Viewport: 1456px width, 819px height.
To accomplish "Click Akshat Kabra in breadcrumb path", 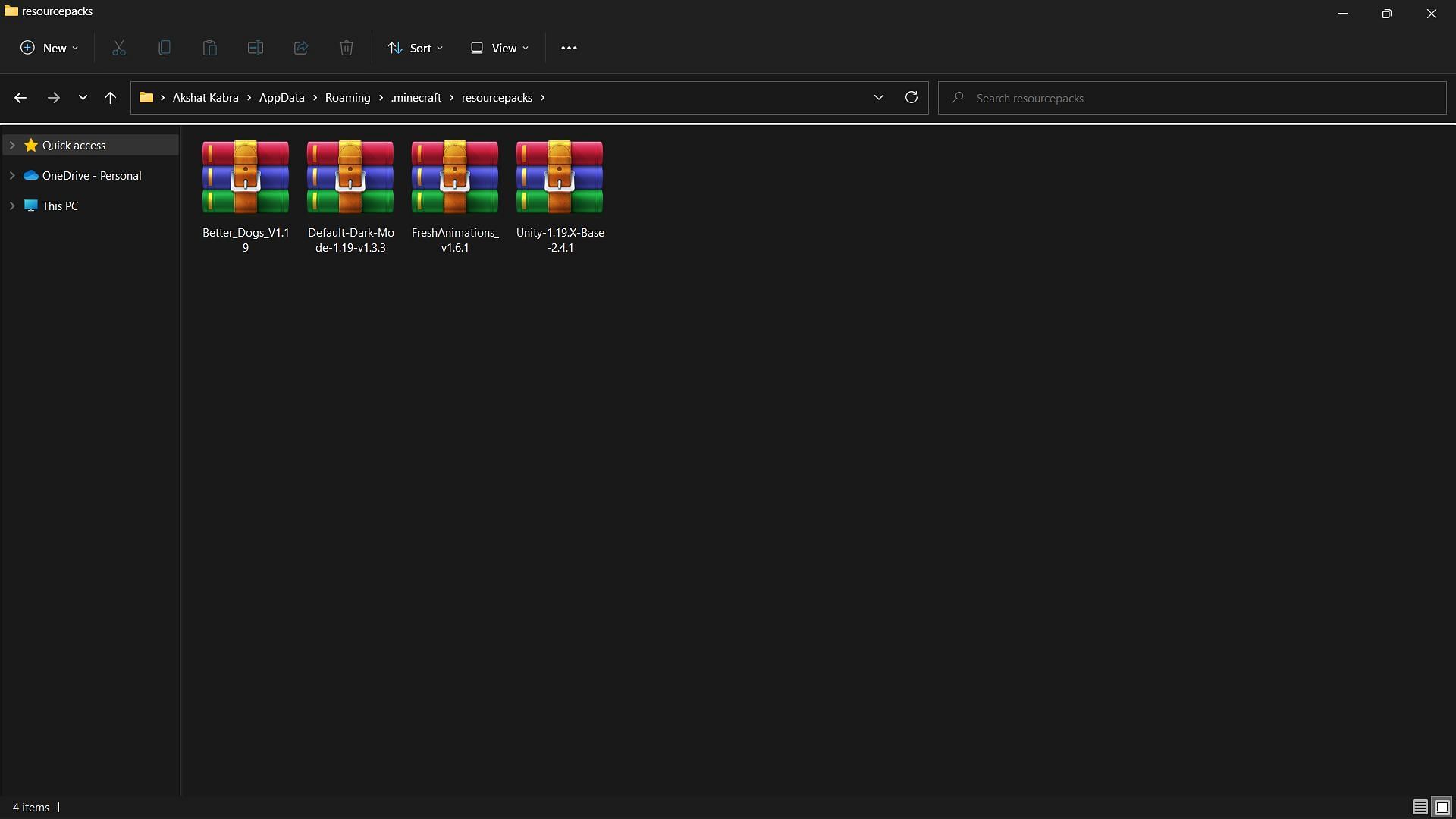I will click(x=206, y=98).
